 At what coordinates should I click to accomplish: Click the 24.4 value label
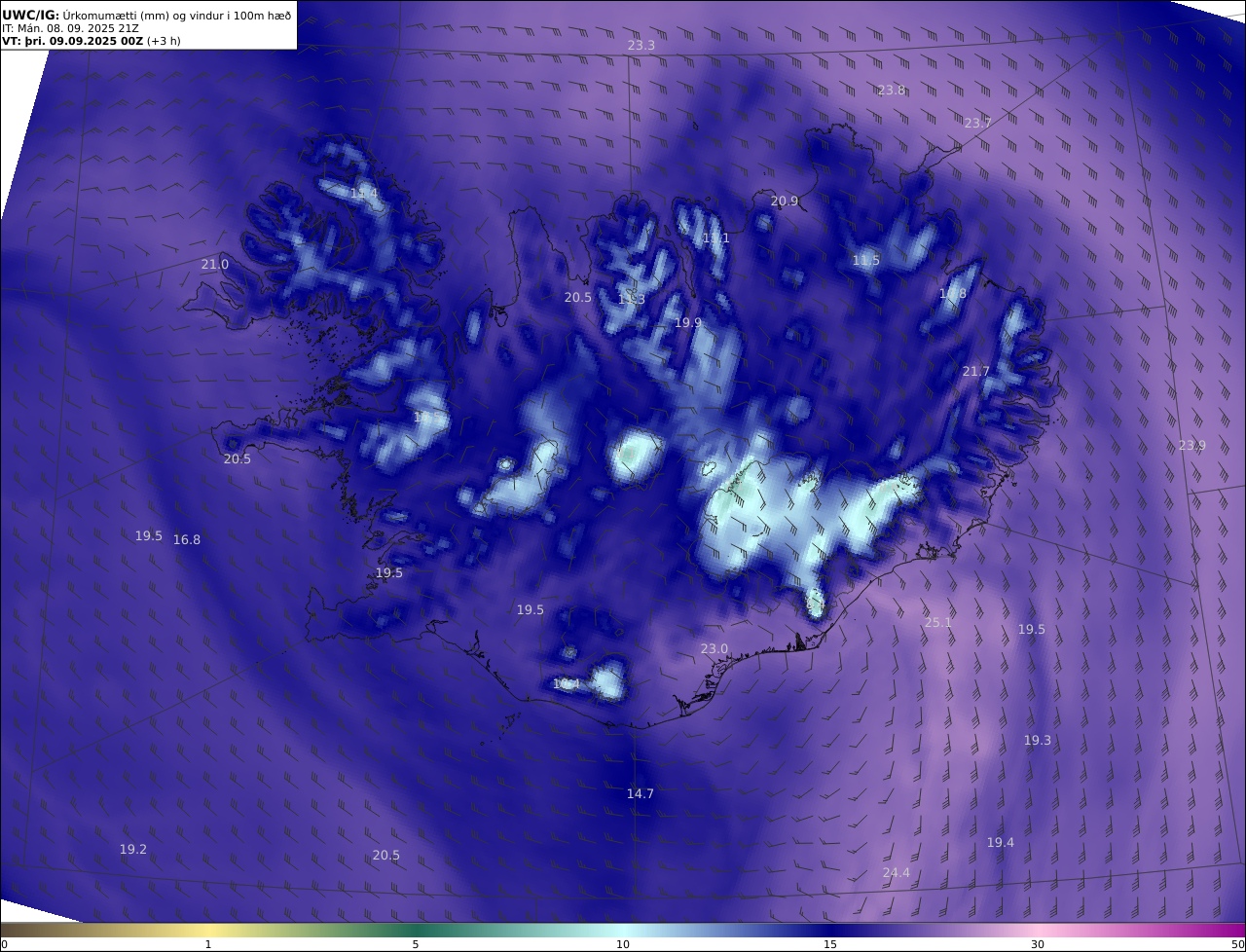896,872
